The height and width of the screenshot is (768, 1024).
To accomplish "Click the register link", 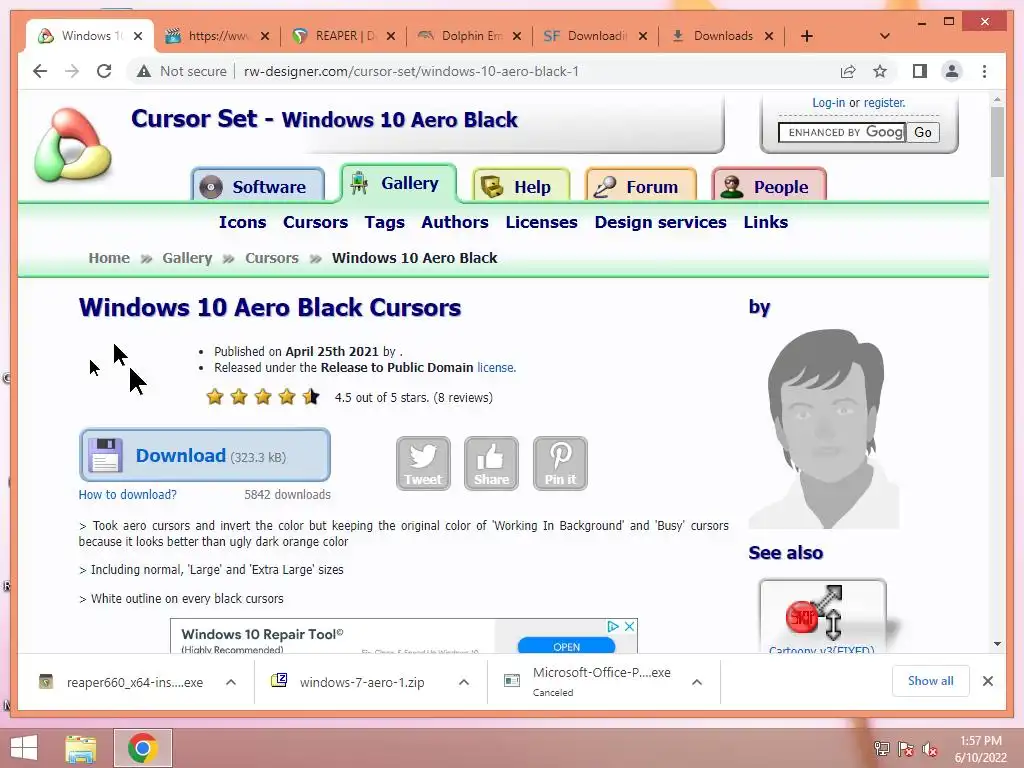I will [884, 103].
